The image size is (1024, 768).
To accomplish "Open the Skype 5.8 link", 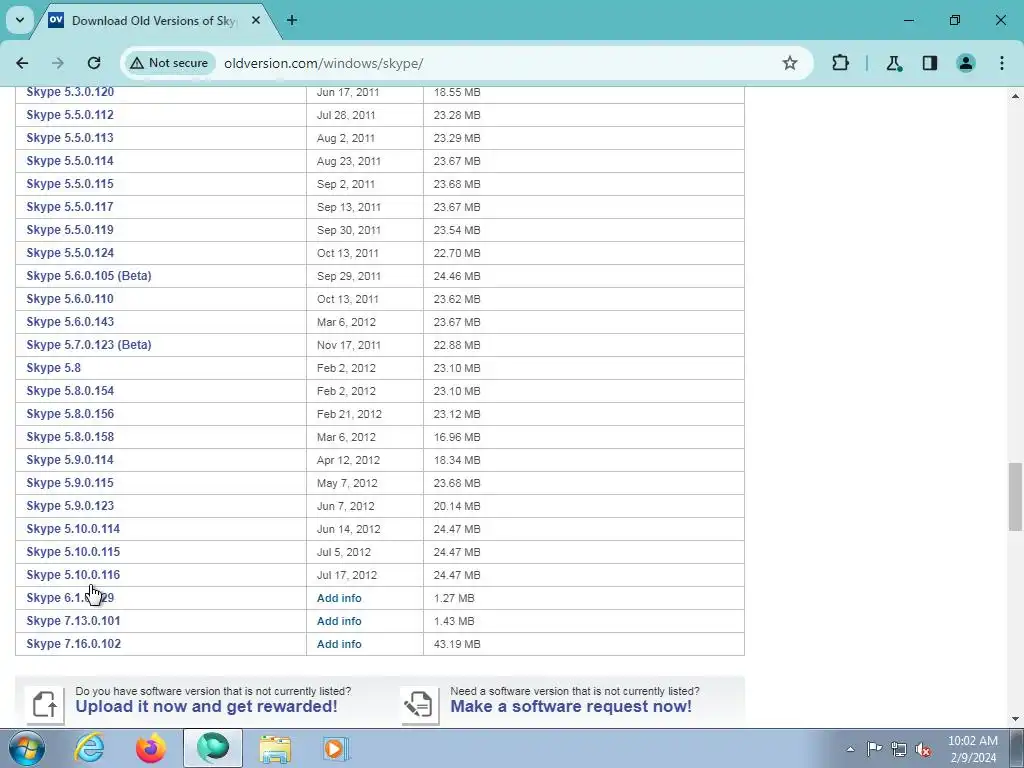I will click(x=54, y=368).
